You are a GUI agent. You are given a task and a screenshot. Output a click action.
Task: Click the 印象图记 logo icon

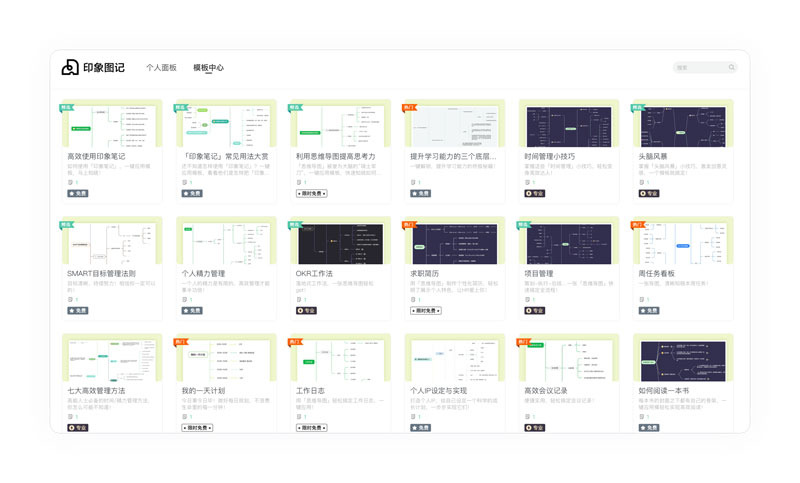[x=70, y=67]
